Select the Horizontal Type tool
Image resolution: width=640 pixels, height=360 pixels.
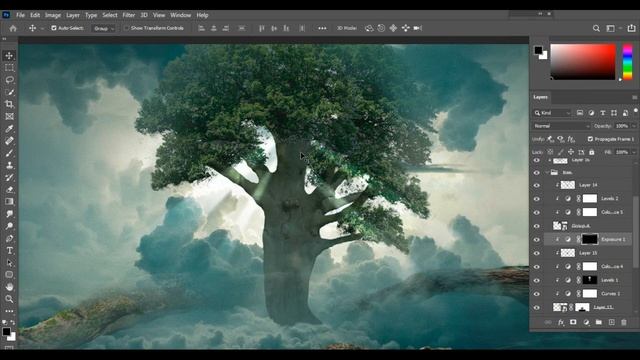click(x=9, y=251)
